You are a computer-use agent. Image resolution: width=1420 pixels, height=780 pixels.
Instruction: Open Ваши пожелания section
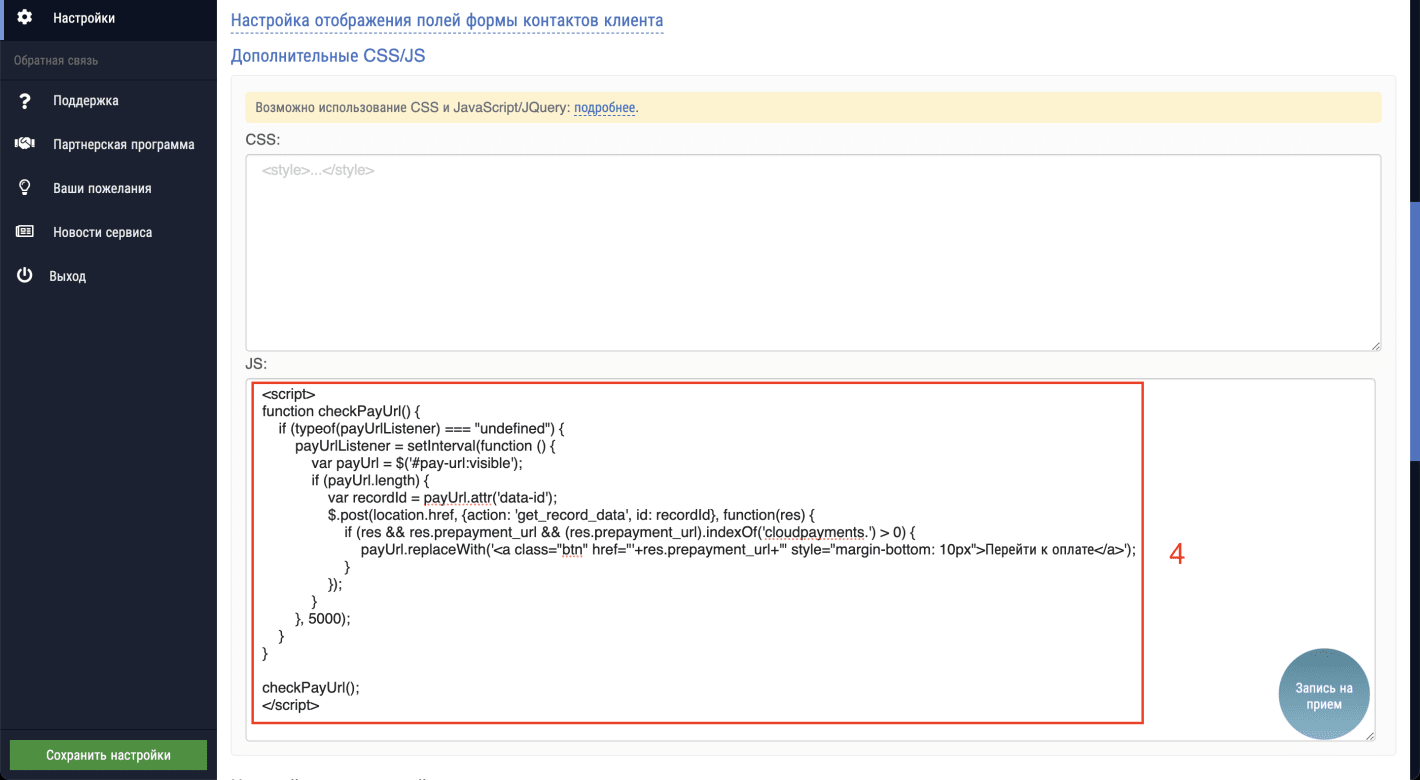(101, 187)
